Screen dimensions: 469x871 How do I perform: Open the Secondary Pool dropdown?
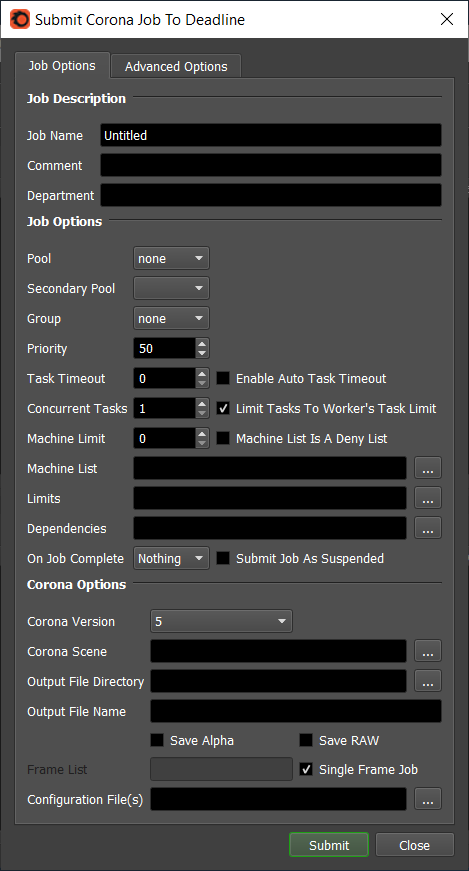(x=171, y=288)
